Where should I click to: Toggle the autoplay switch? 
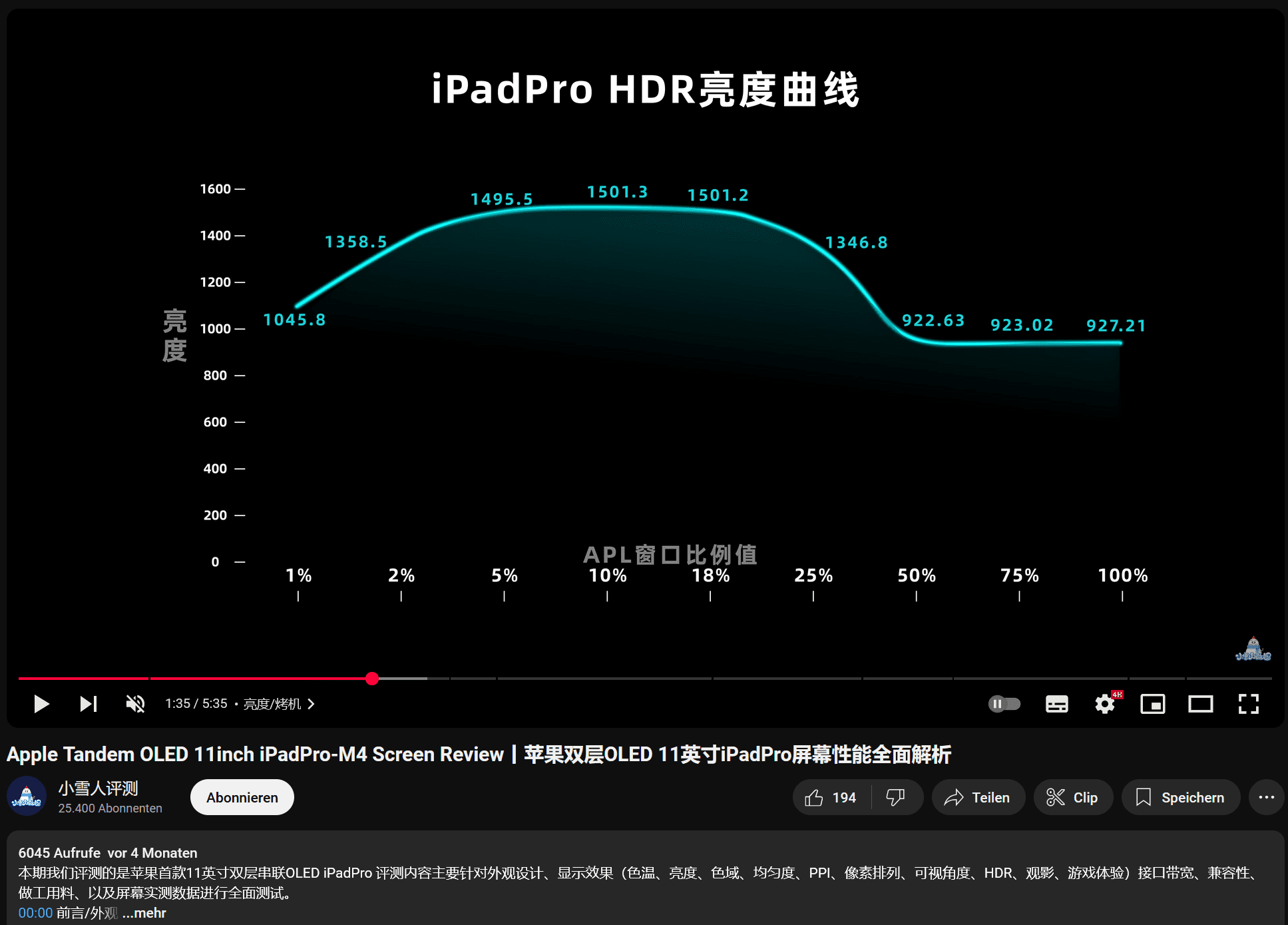1004,704
